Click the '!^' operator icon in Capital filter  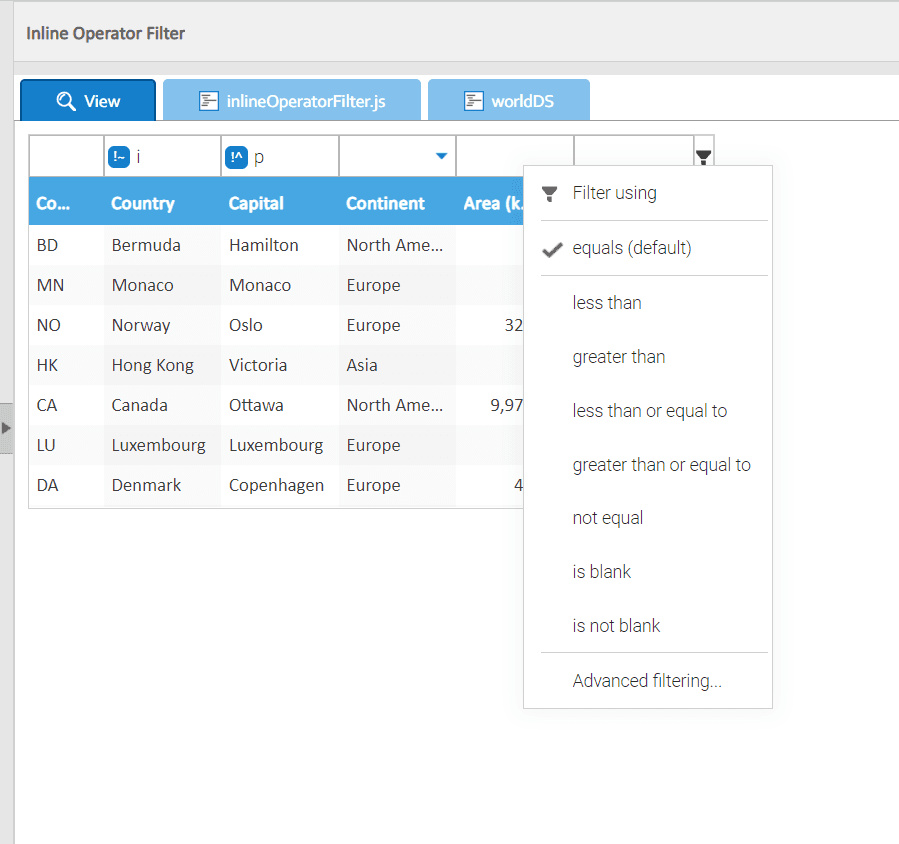click(x=236, y=157)
